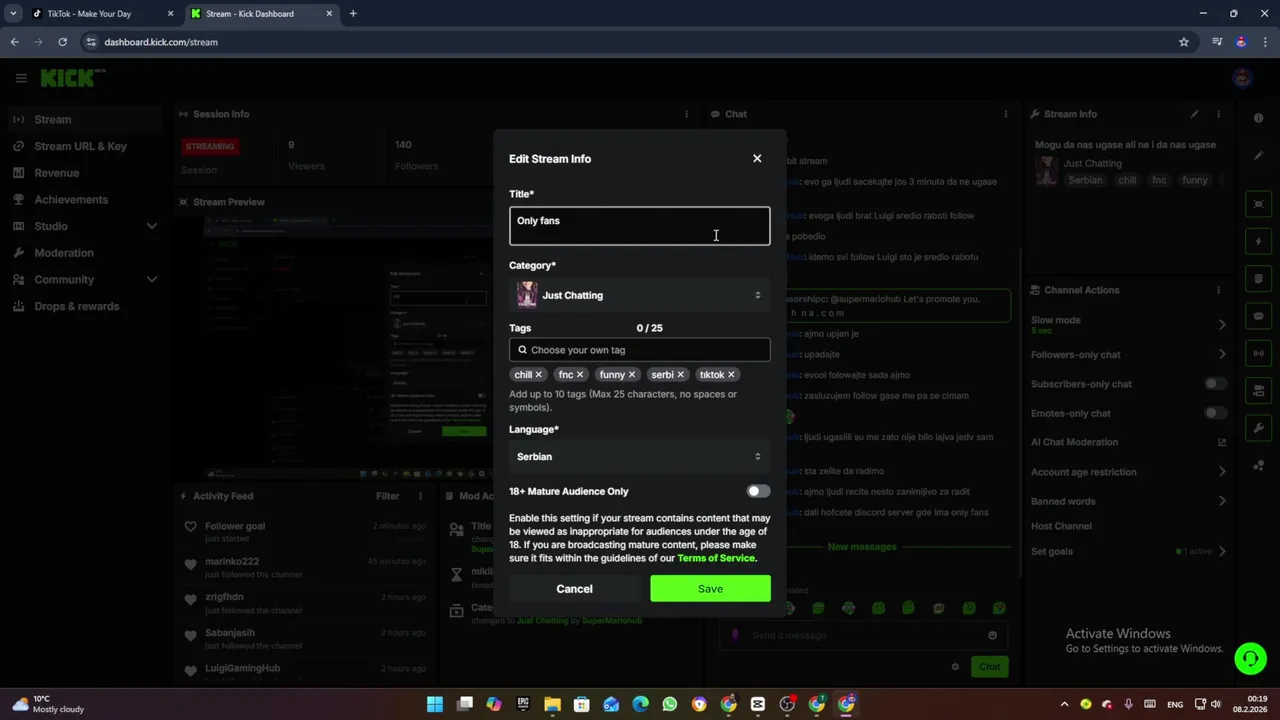Open WhatsApp from the taskbar
Image resolution: width=1280 pixels, height=720 pixels.
(x=670, y=704)
